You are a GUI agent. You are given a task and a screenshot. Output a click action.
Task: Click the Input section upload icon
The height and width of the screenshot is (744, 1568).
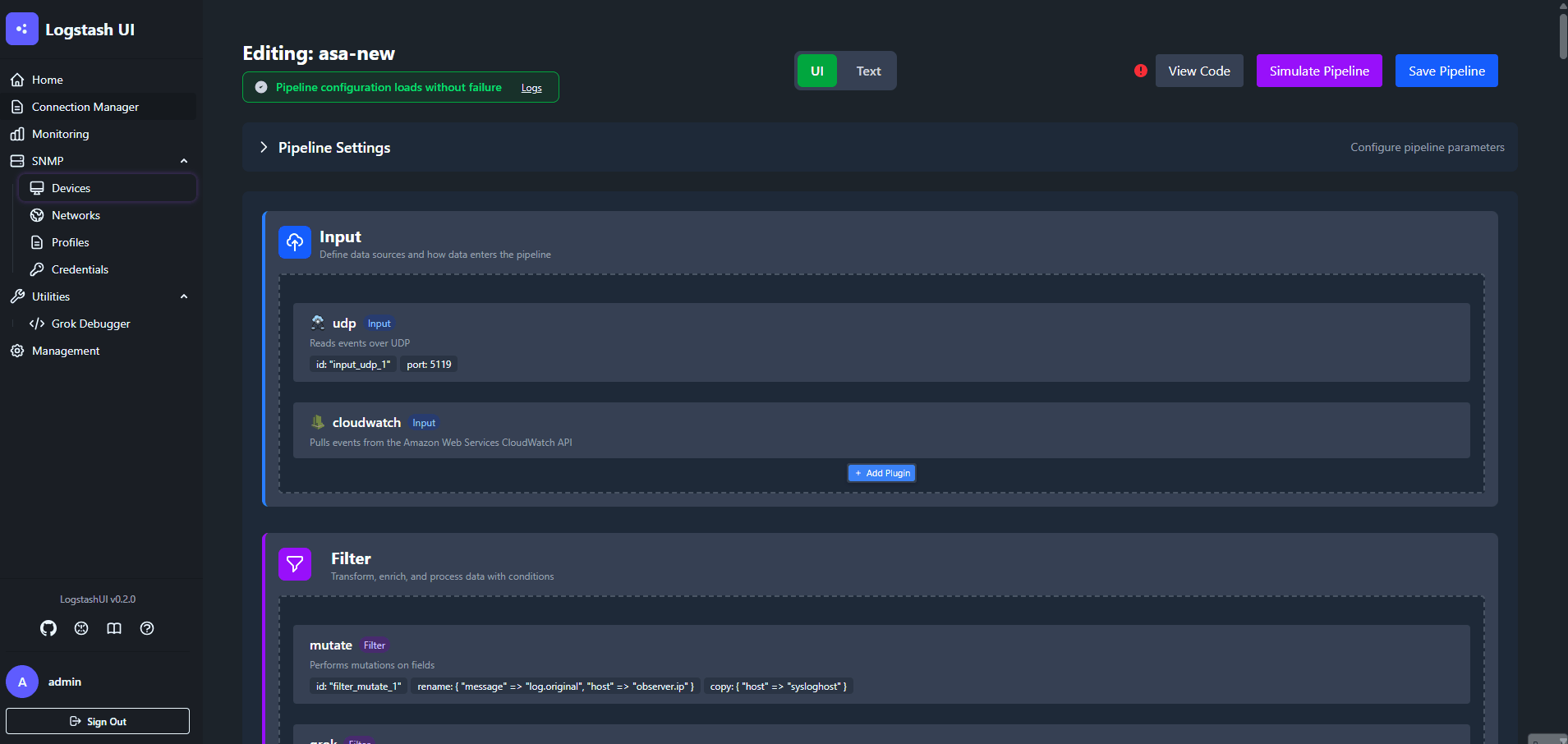(295, 242)
